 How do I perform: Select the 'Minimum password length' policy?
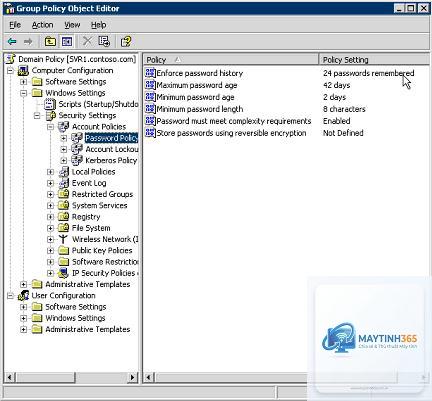pyautogui.click(x=200, y=109)
